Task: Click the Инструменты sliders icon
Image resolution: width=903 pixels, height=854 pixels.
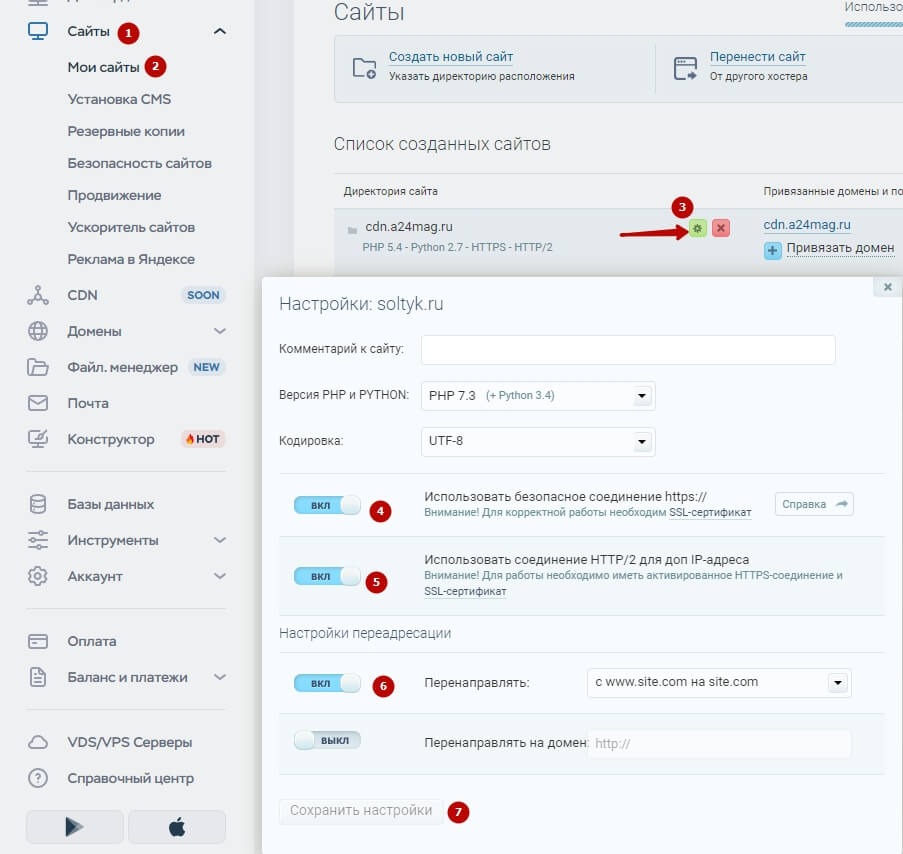Action: (38, 540)
